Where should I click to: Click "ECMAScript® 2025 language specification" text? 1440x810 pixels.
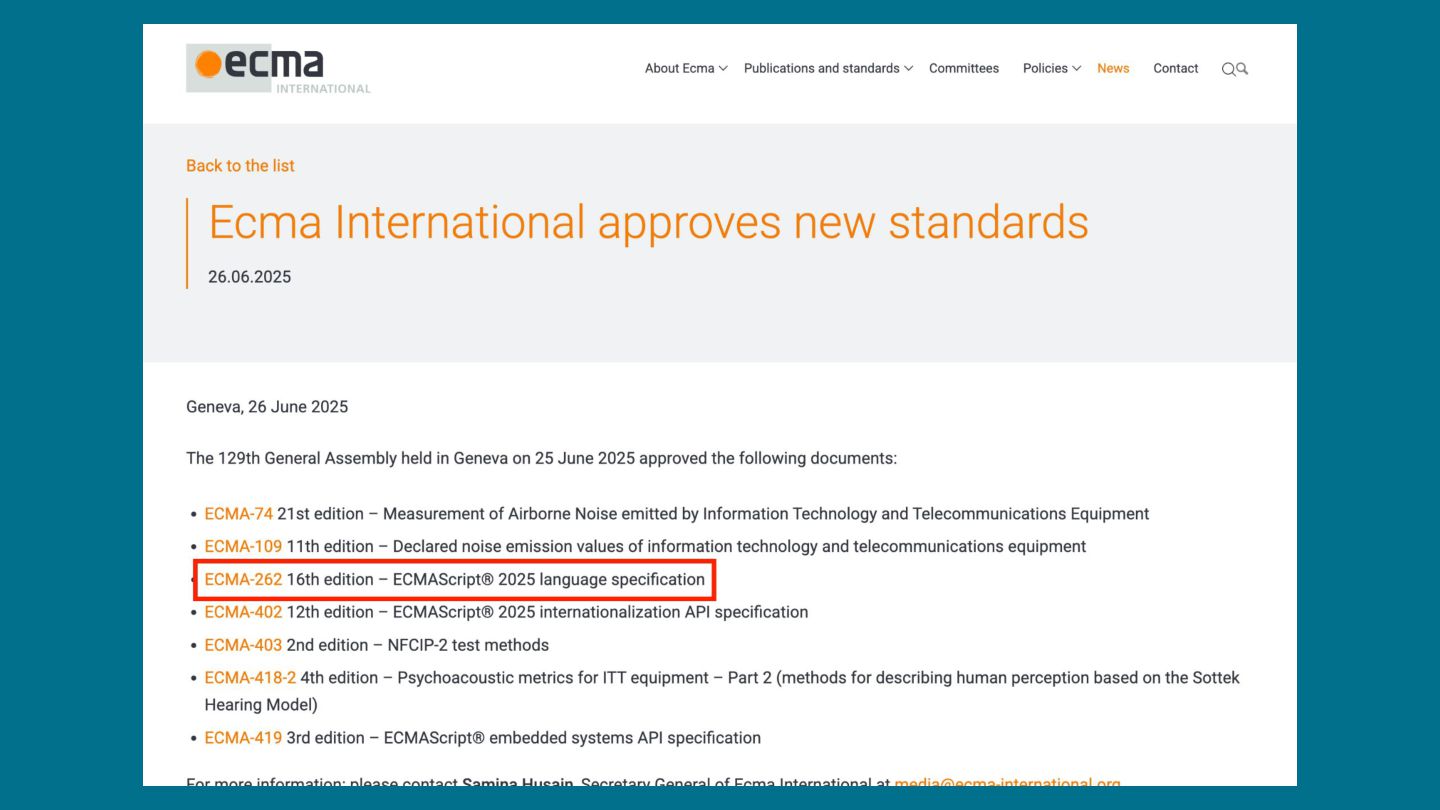549,579
